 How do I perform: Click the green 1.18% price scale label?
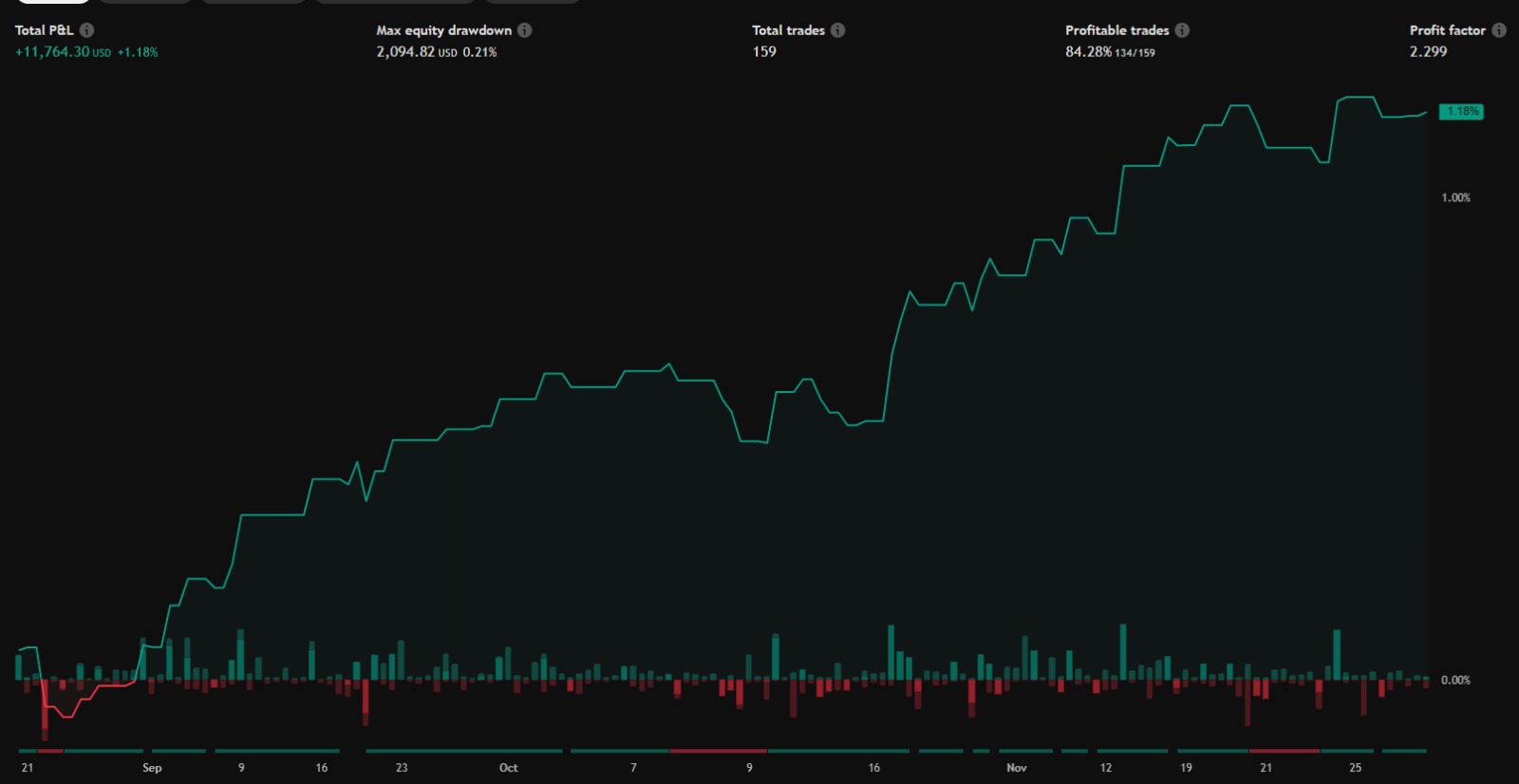coord(1461,112)
